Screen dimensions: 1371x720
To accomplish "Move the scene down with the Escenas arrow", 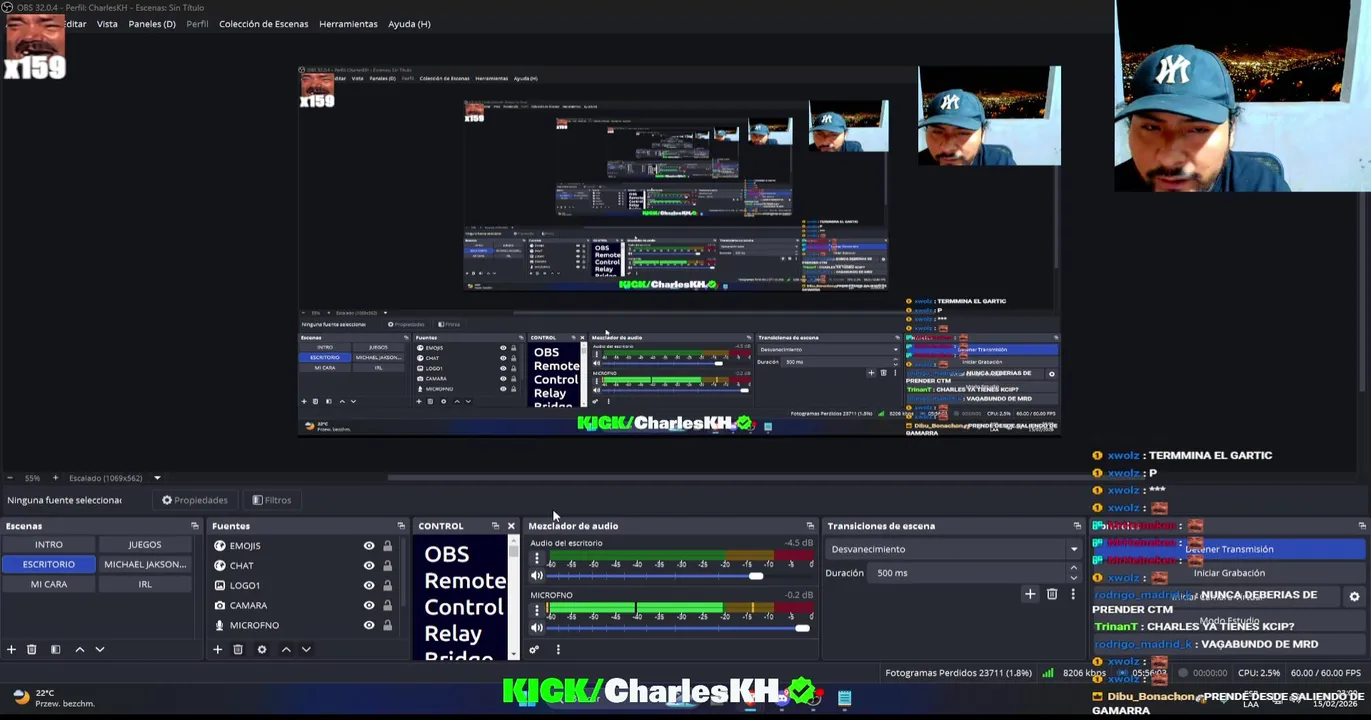I will [100, 649].
